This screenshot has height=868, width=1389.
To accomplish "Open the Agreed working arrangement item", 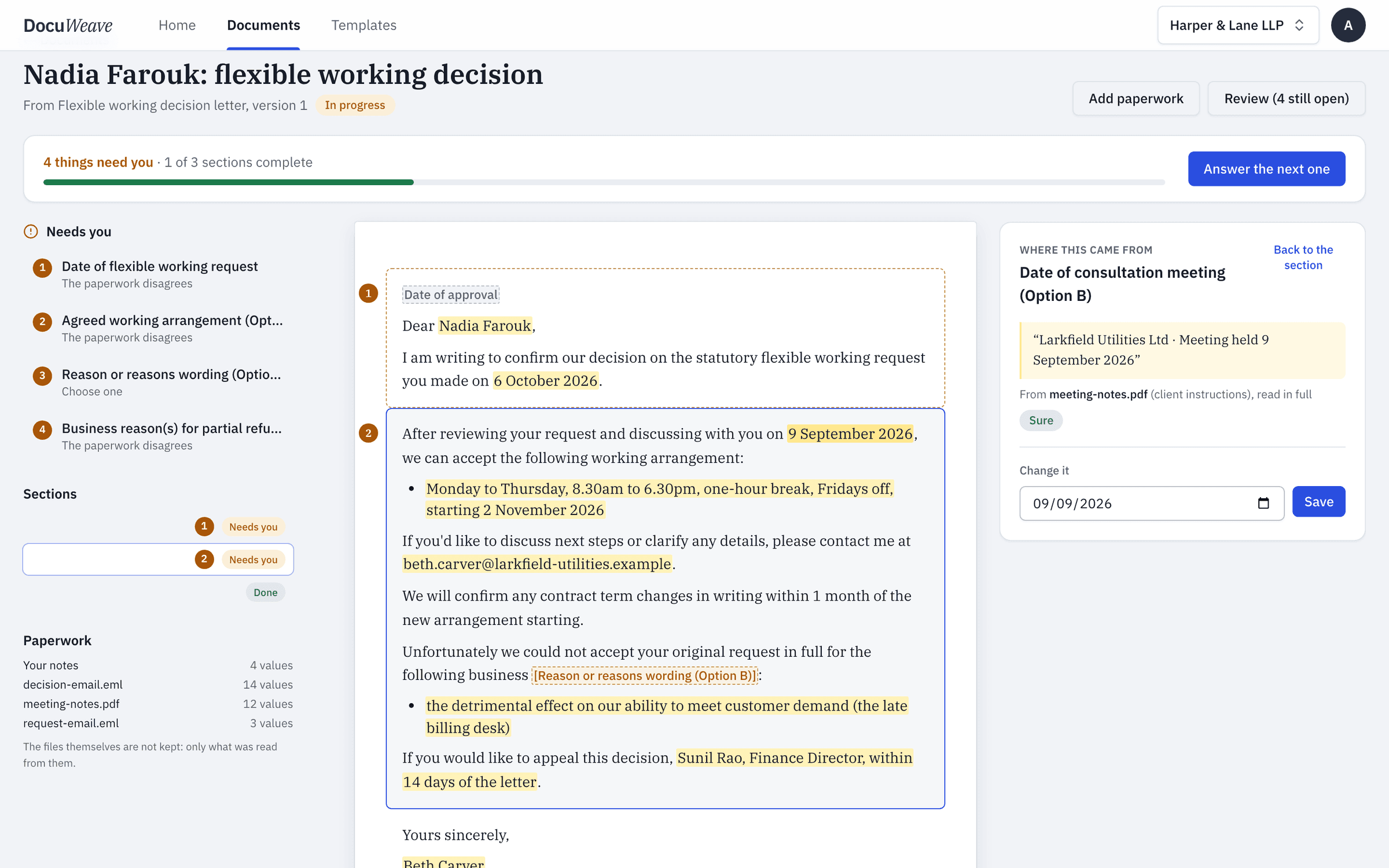I will pos(158,328).
